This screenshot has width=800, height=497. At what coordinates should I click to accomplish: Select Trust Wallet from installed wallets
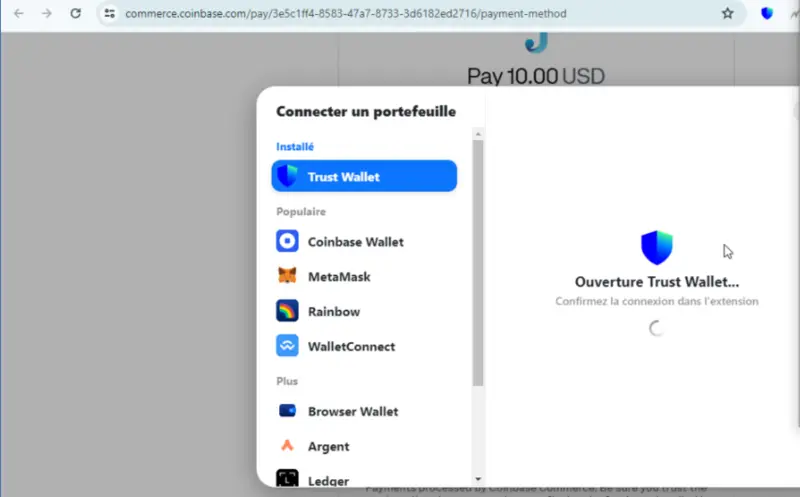pyautogui.click(x=364, y=176)
